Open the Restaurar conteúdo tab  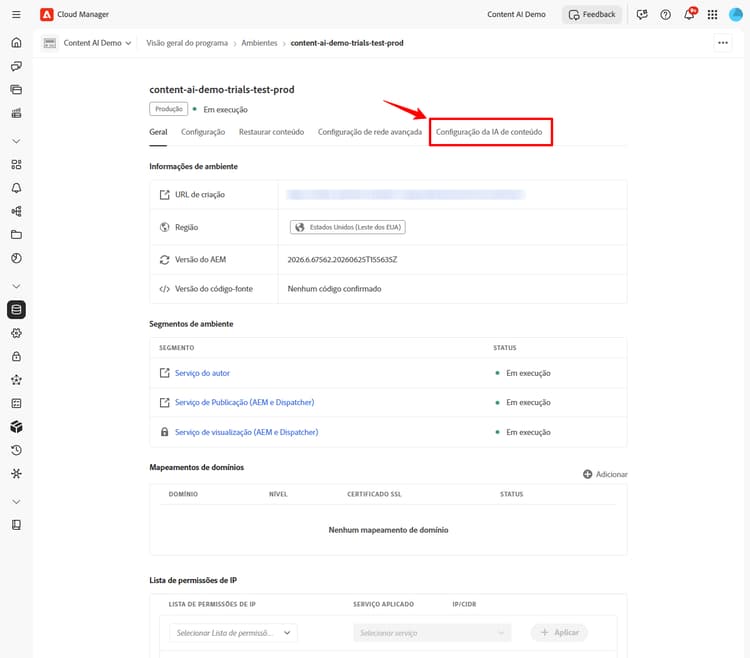271,132
